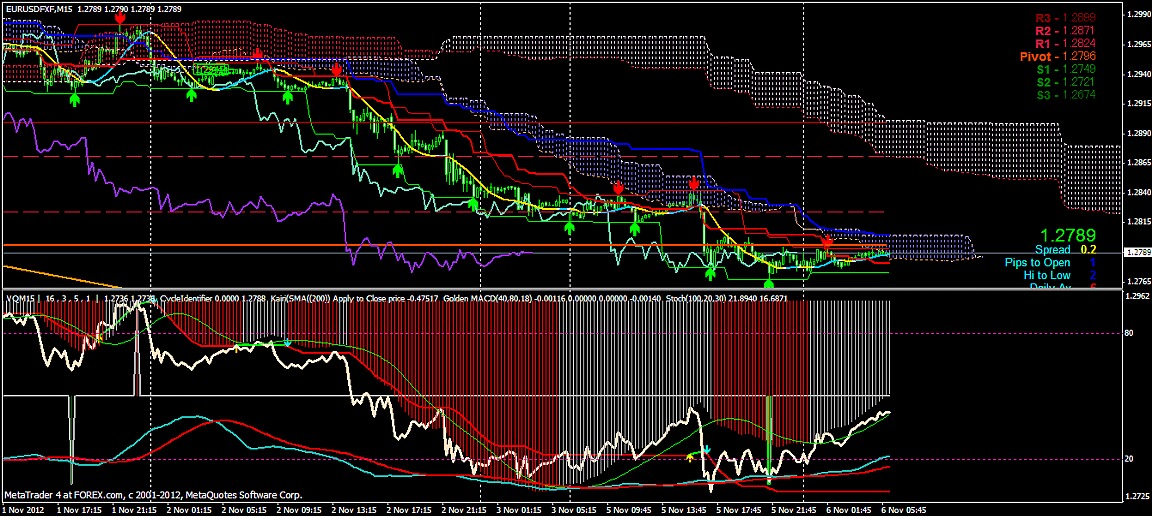The image size is (1152, 516).
Task: Click the 2 Nov 13:15 time axis label
Action: coord(355,509)
